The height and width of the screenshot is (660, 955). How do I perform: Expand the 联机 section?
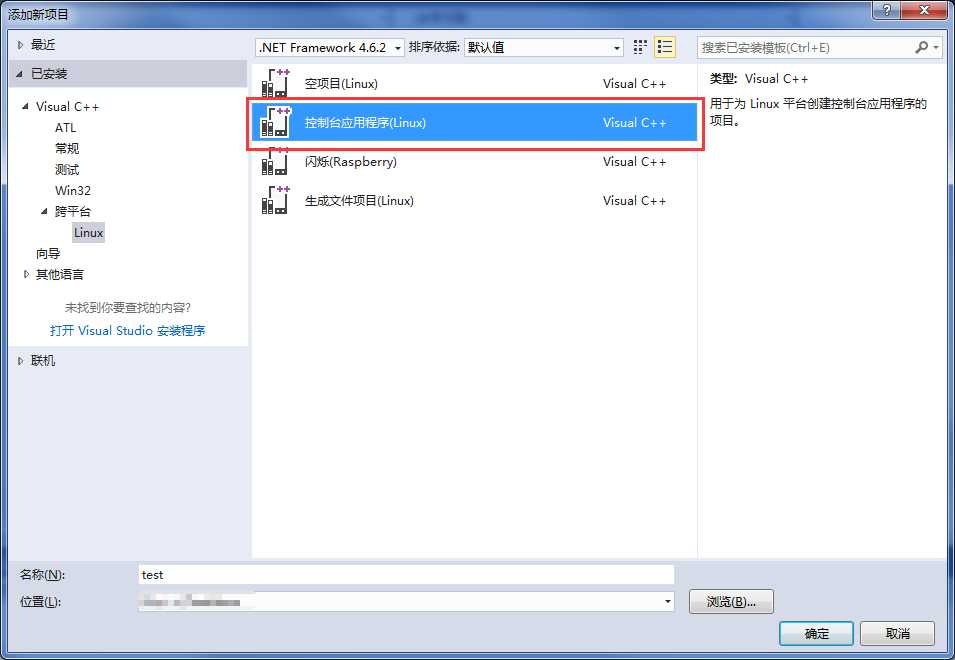click(x=21, y=361)
